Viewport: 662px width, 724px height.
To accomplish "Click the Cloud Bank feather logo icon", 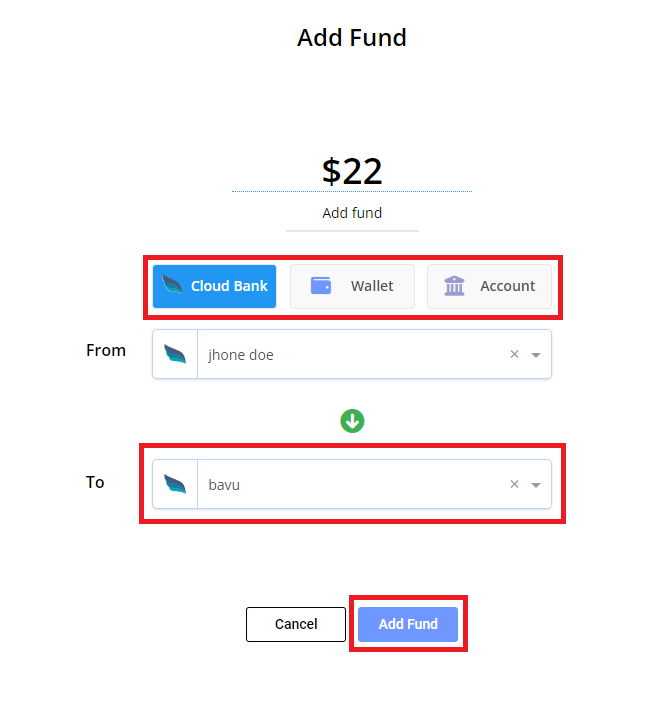I will tap(172, 284).
